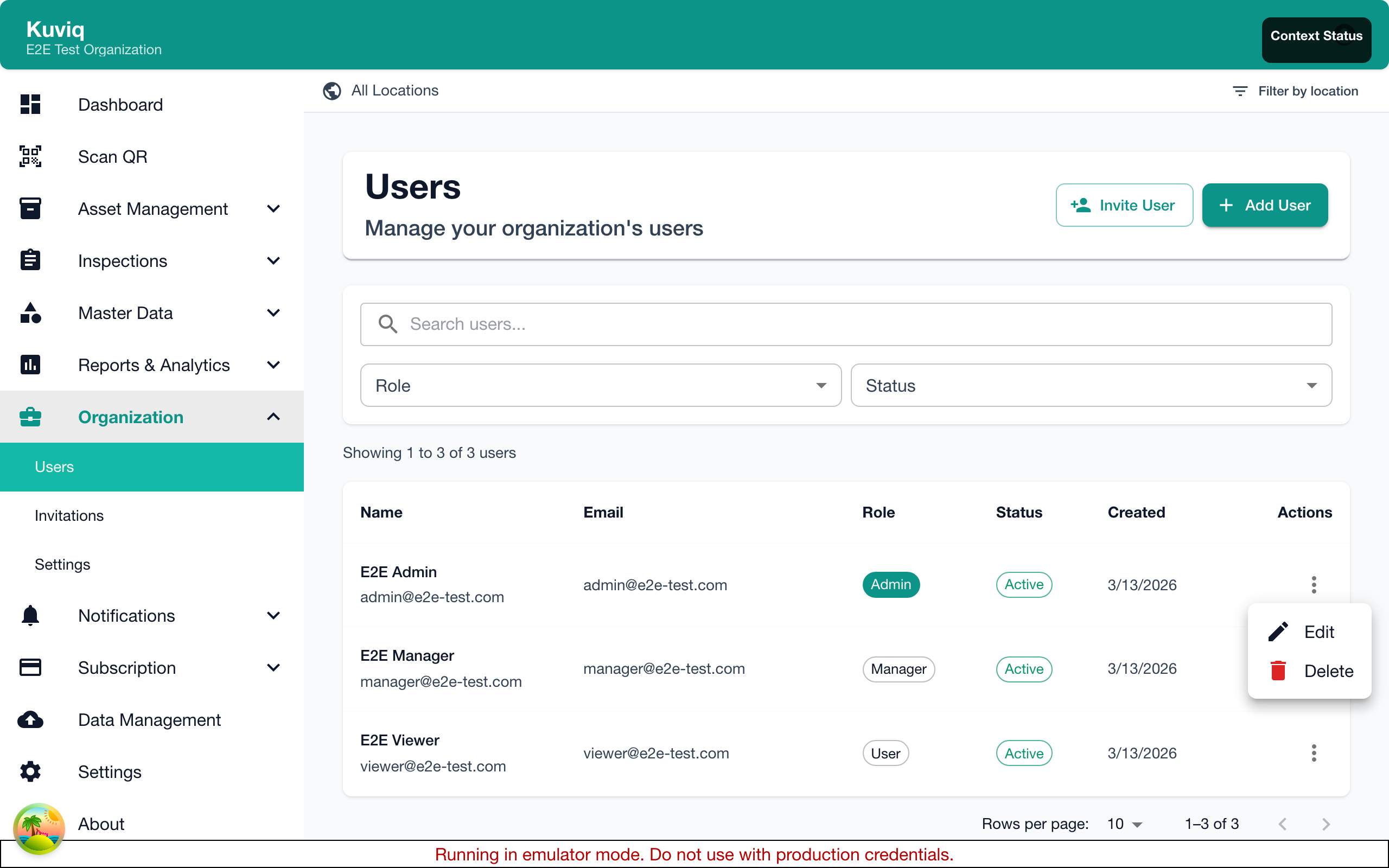Click the Name column header
The width and height of the screenshot is (1389, 868).
(381, 512)
